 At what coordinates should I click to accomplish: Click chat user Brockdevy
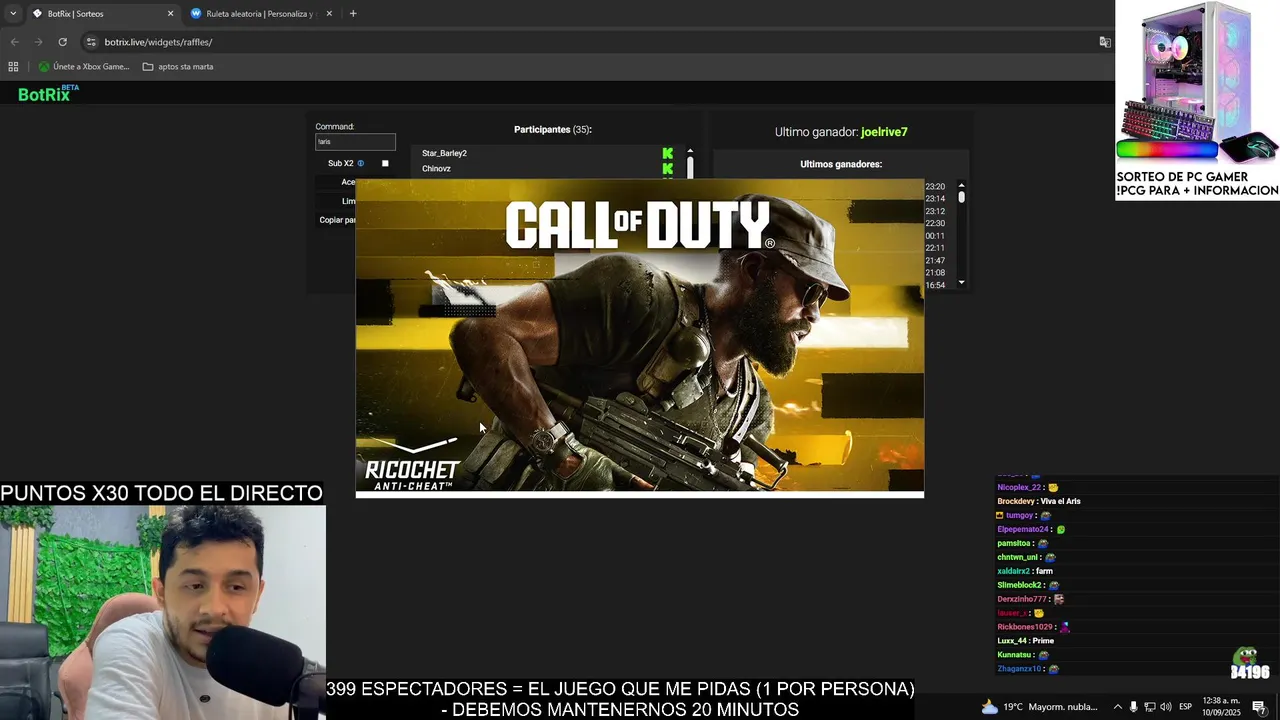pyautogui.click(x=1015, y=502)
